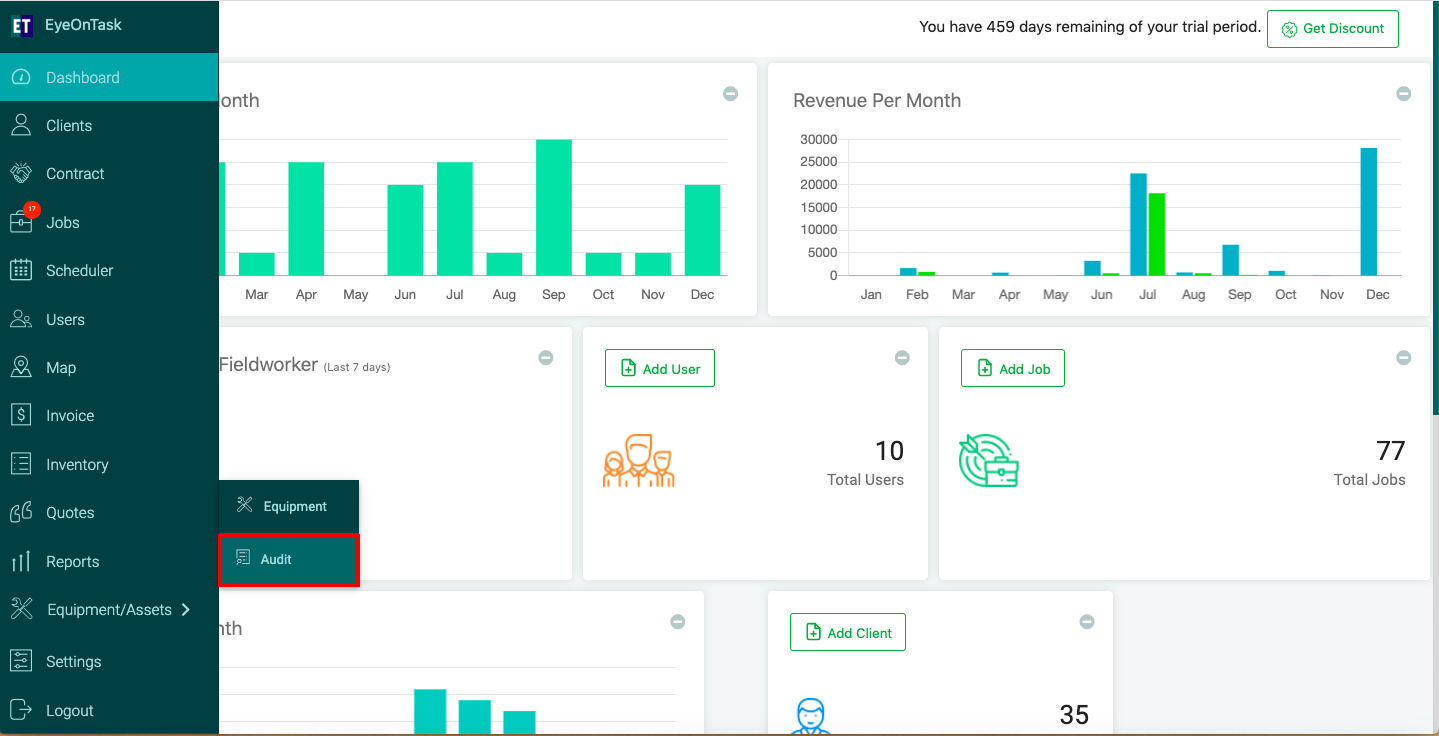Click the Get Discount button
This screenshot has height=736, width=1439.
click(x=1333, y=29)
